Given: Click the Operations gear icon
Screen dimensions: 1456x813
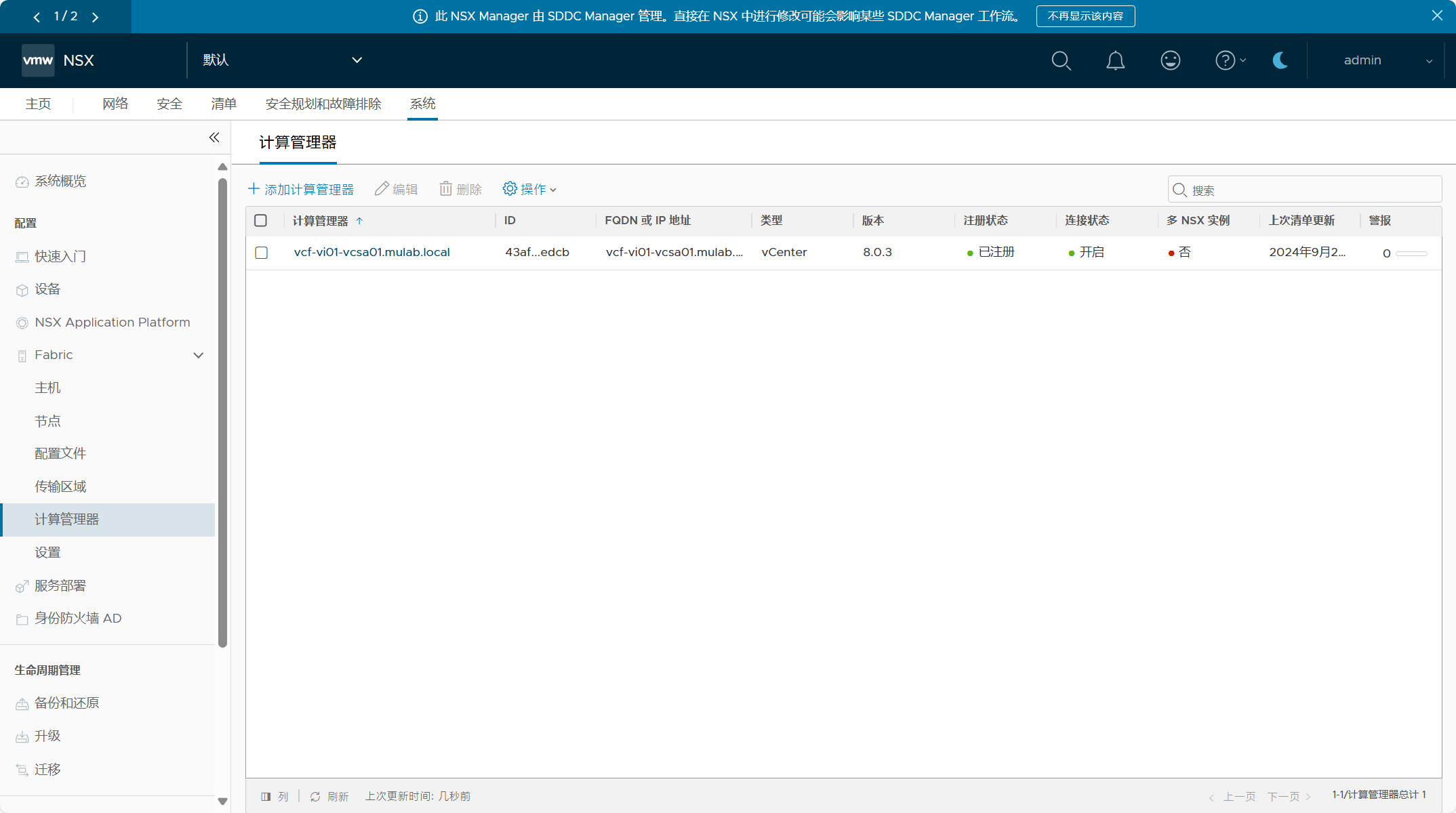Looking at the screenshot, I should (510, 188).
